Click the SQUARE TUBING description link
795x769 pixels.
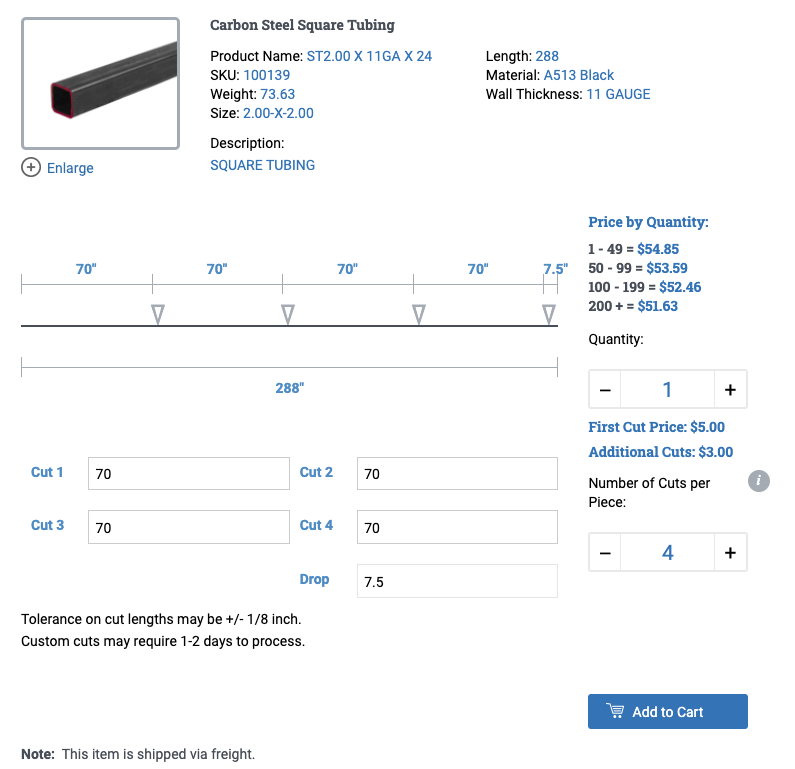263,165
